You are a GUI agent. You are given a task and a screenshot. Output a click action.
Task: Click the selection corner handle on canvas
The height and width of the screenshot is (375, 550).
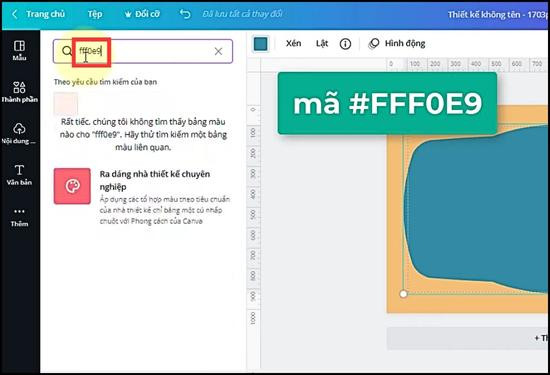pos(403,294)
